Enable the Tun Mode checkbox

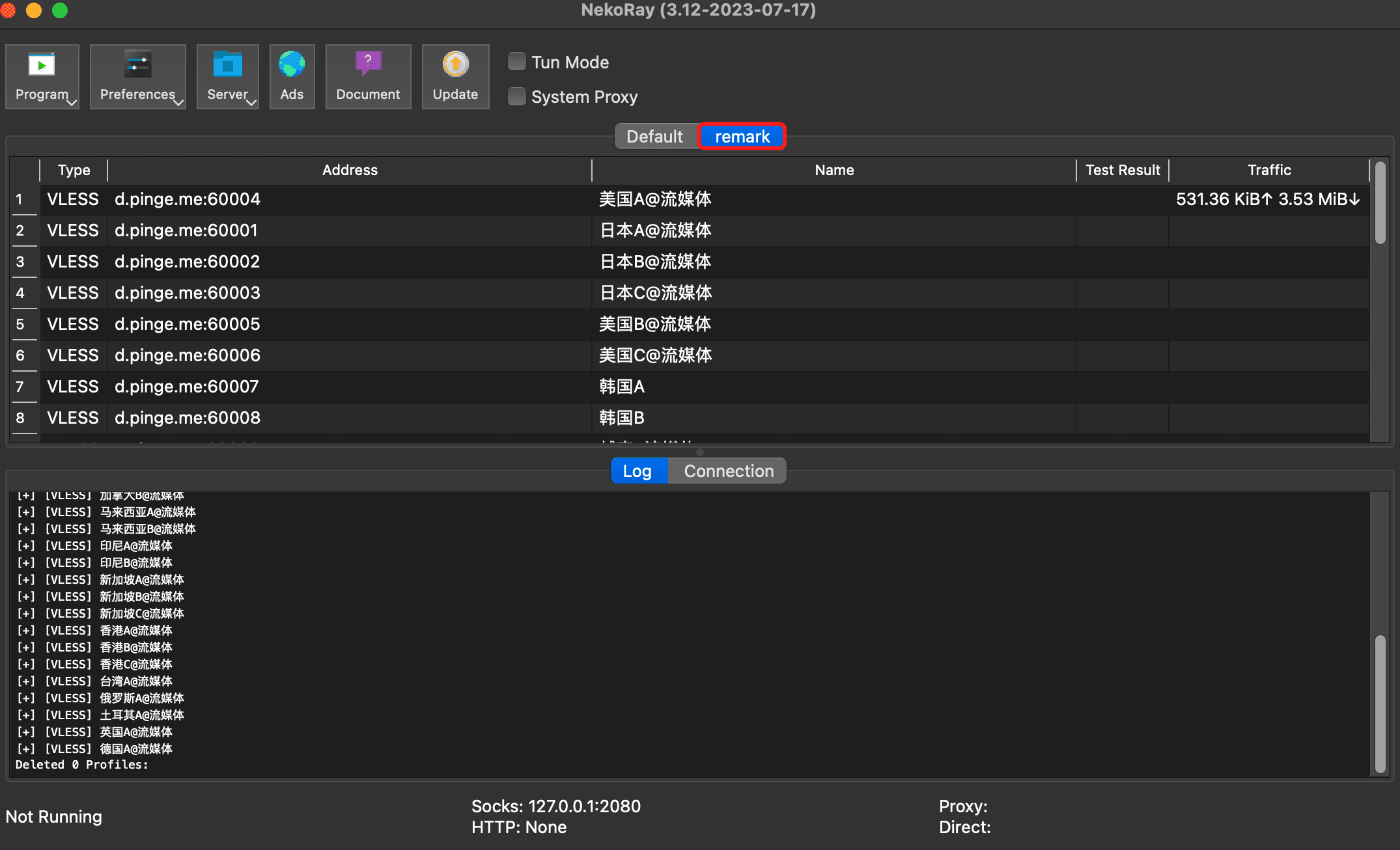(x=517, y=62)
